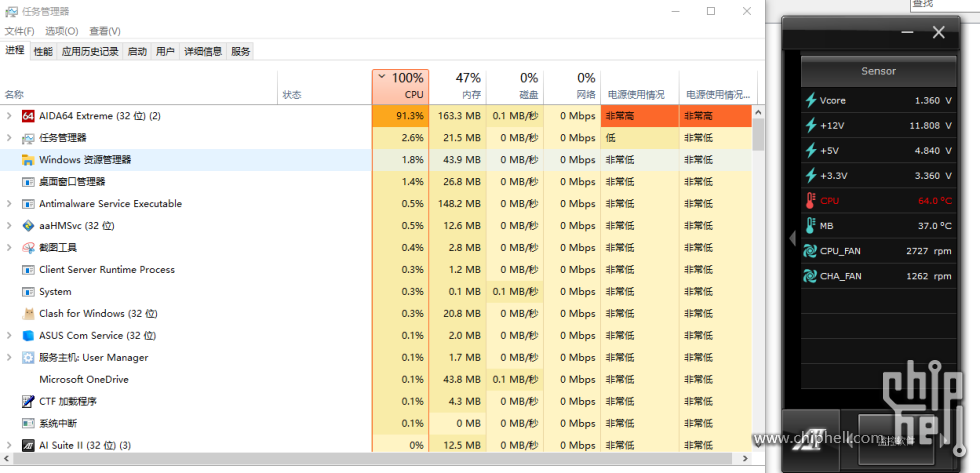The image size is (980, 473).
Task: Click the horizontal scrollbar left arrow
Action: 6,459
